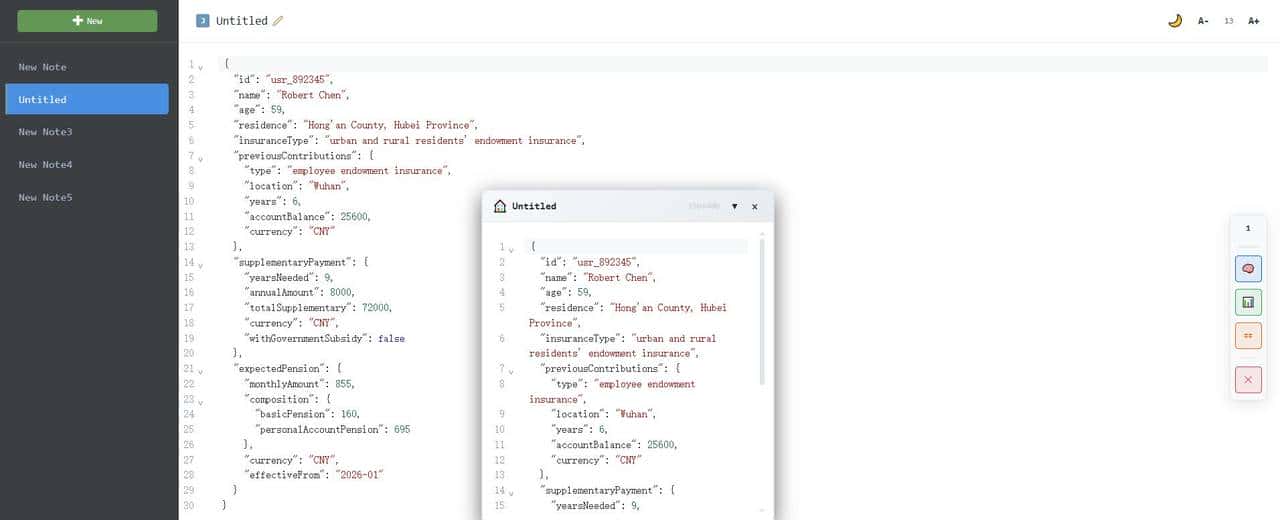Create a new note with New button

pyautogui.click(x=87, y=21)
